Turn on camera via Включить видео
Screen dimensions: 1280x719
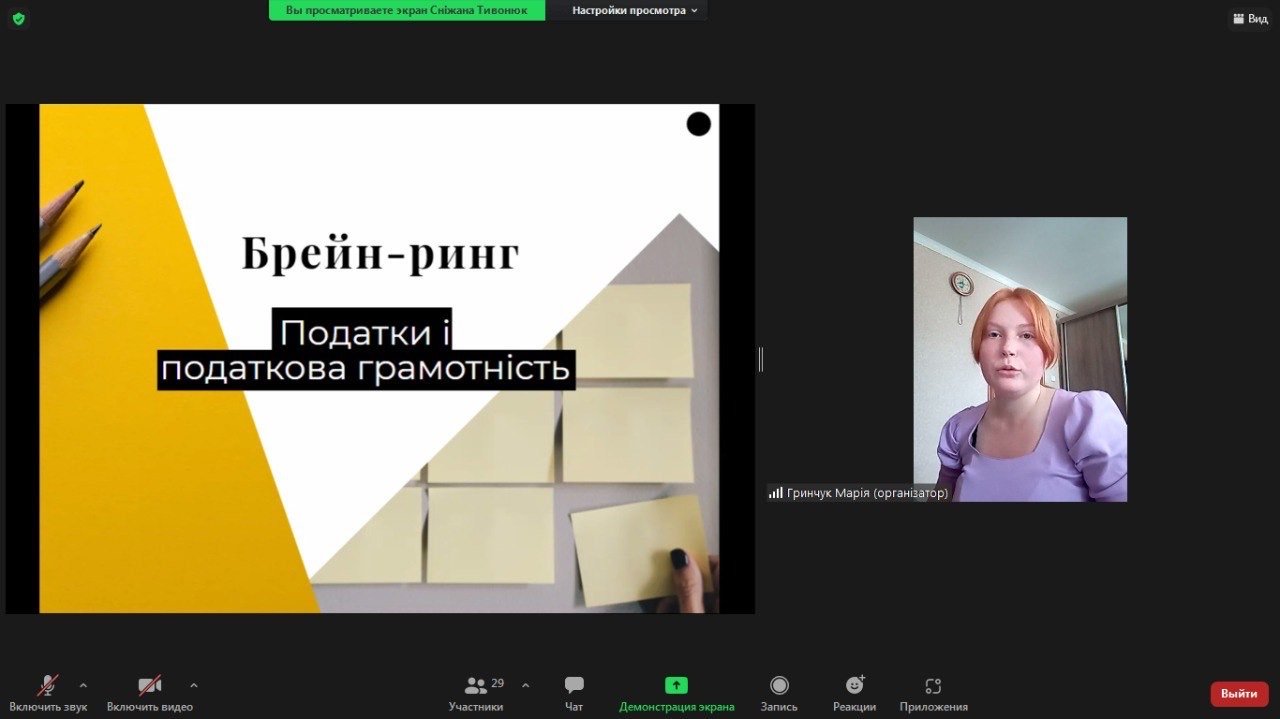(x=150, y=692)
